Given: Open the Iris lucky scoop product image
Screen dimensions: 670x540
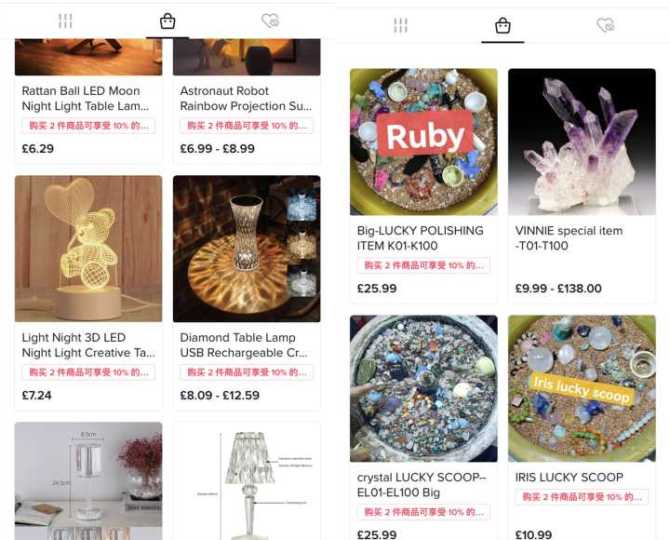Looking at the screenshot, I should point(582,388).
